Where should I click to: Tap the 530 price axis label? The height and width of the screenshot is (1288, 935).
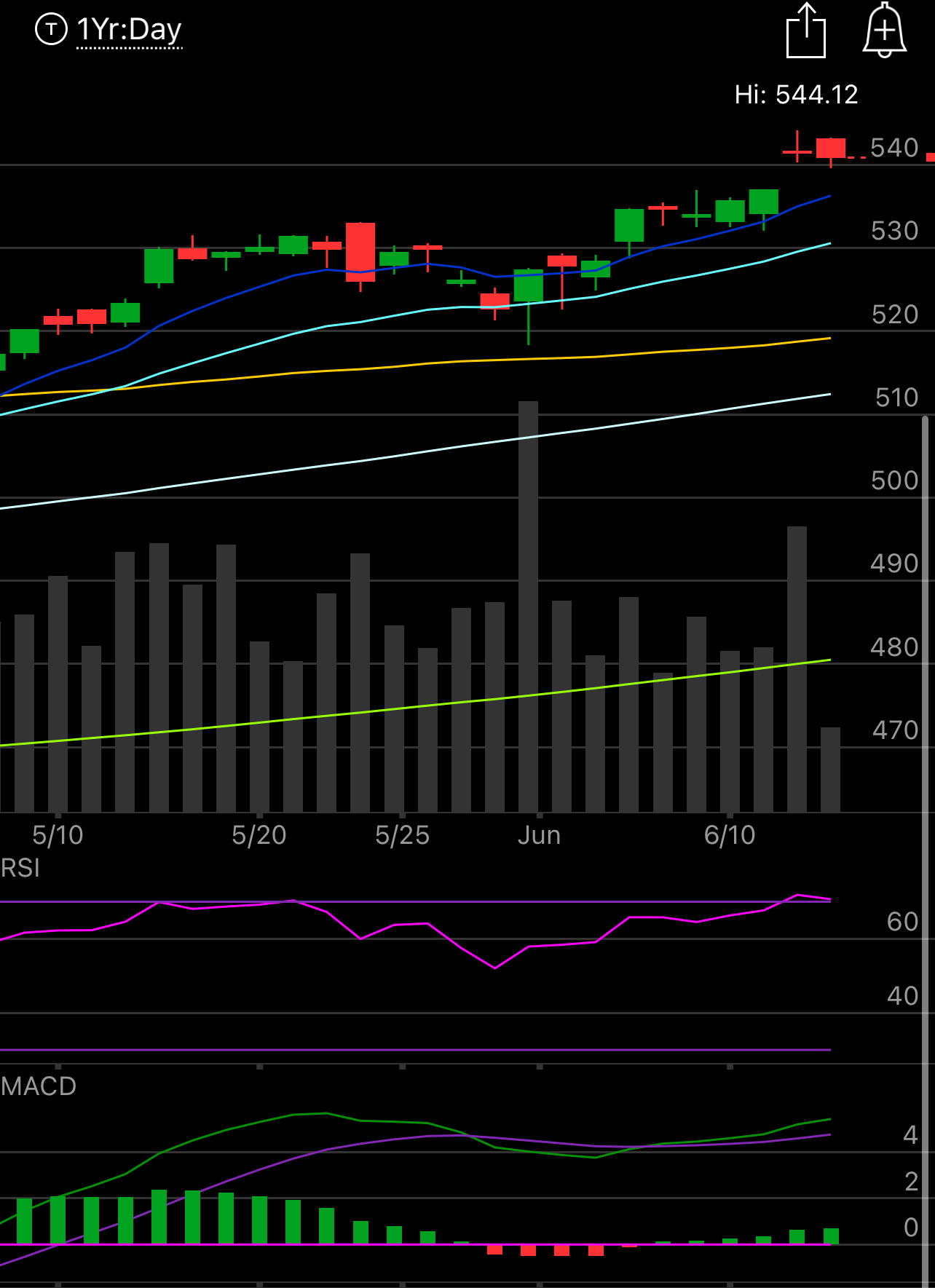[895, 231]
